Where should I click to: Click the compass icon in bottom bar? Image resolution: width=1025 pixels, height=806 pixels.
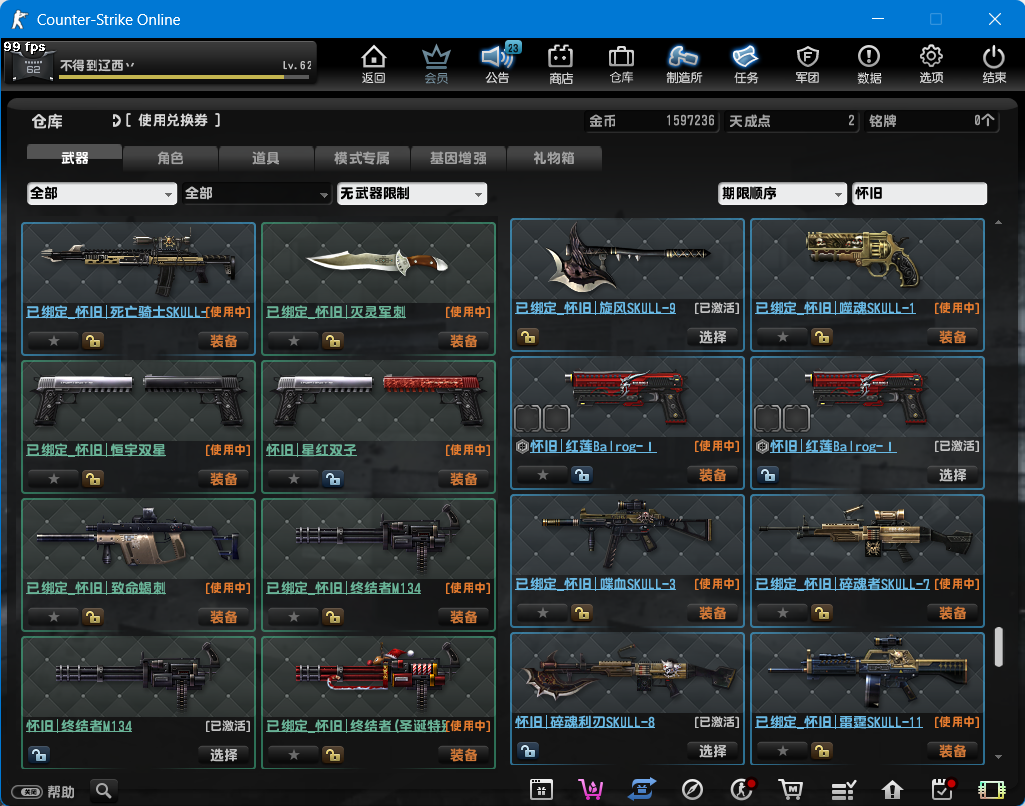click(692, 790)
